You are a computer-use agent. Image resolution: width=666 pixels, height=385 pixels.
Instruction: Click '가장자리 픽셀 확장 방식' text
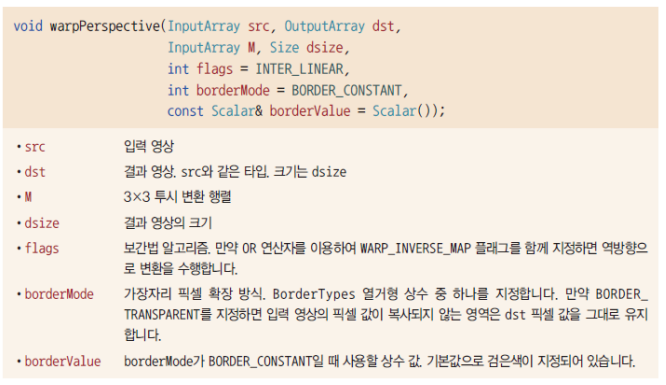point(193,294)
